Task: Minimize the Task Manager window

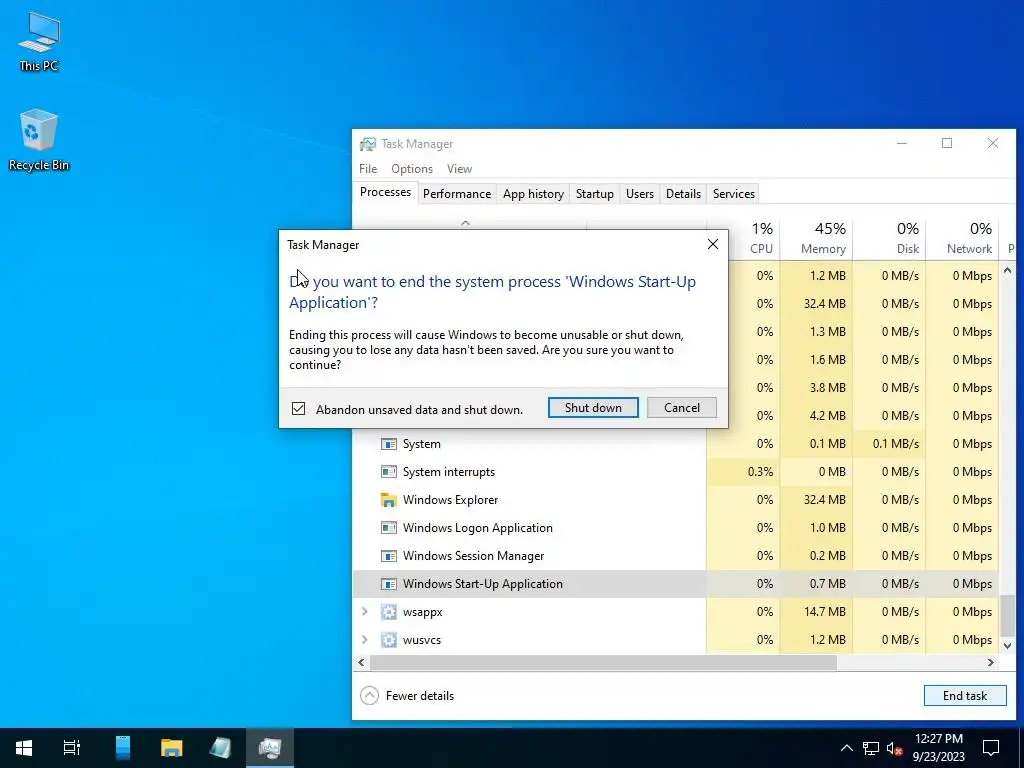Action: (902, 144)
